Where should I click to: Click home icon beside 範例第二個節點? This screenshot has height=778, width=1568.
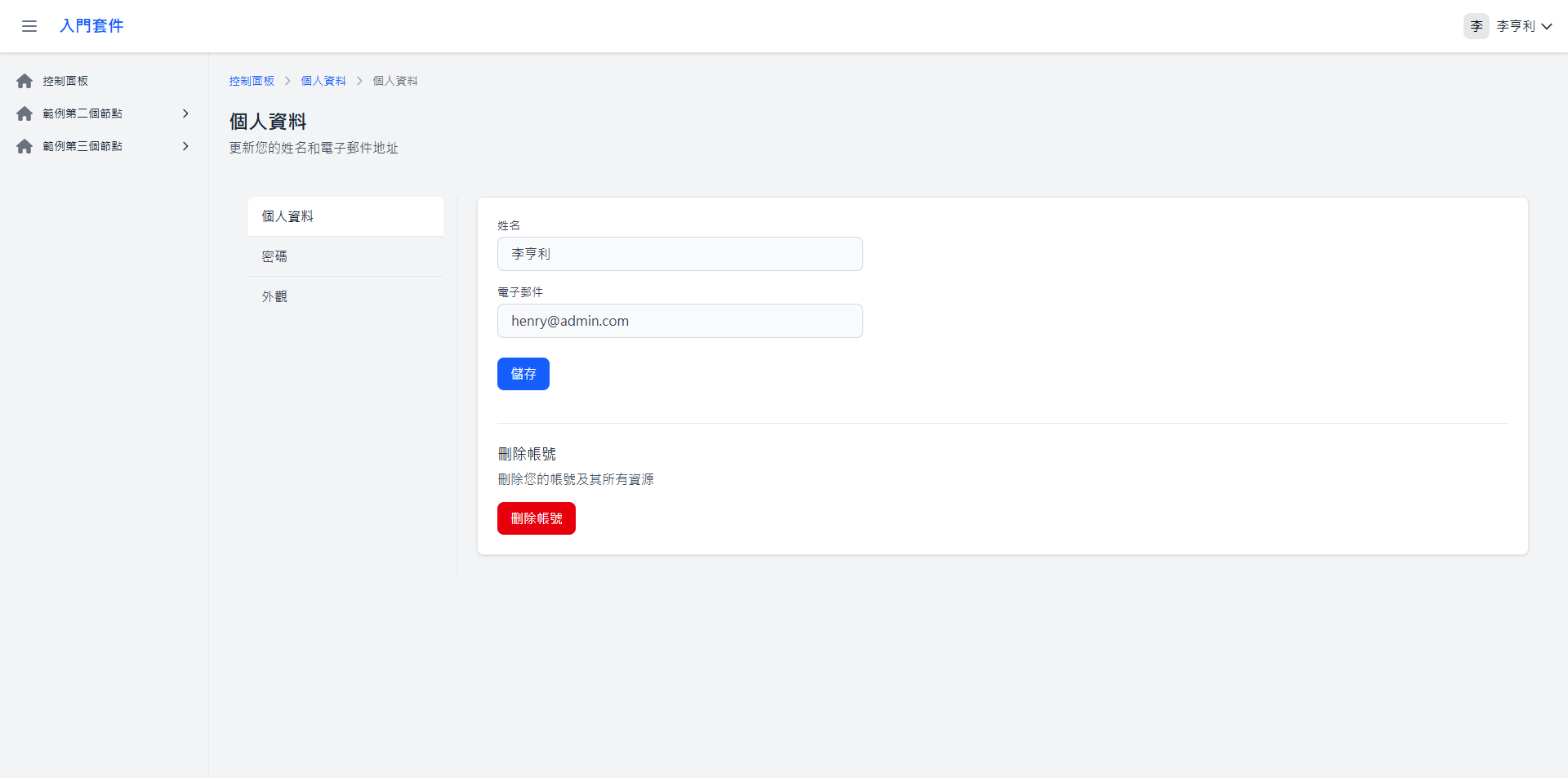point(24,113)
